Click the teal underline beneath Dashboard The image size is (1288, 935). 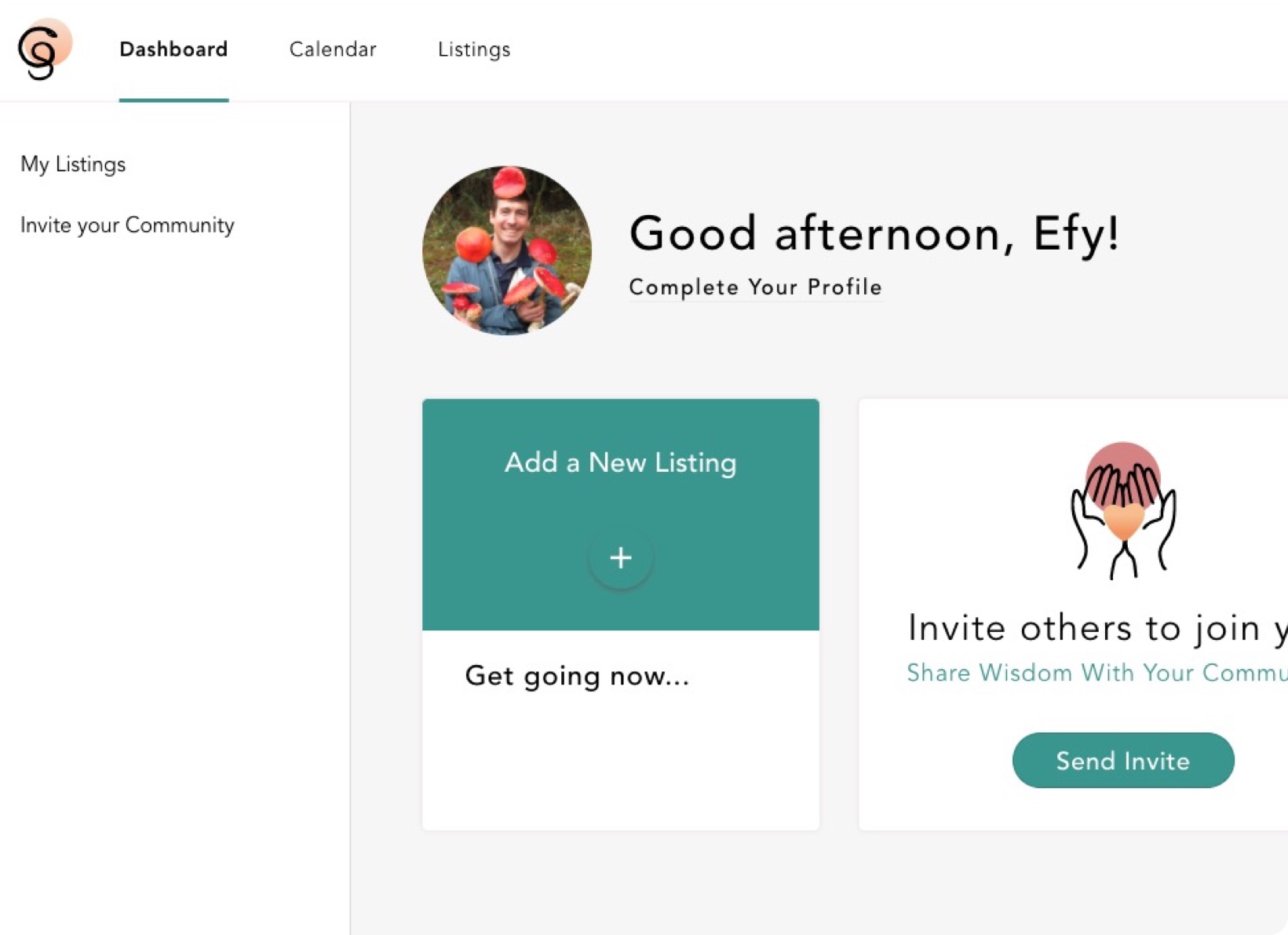coord(173,100)
